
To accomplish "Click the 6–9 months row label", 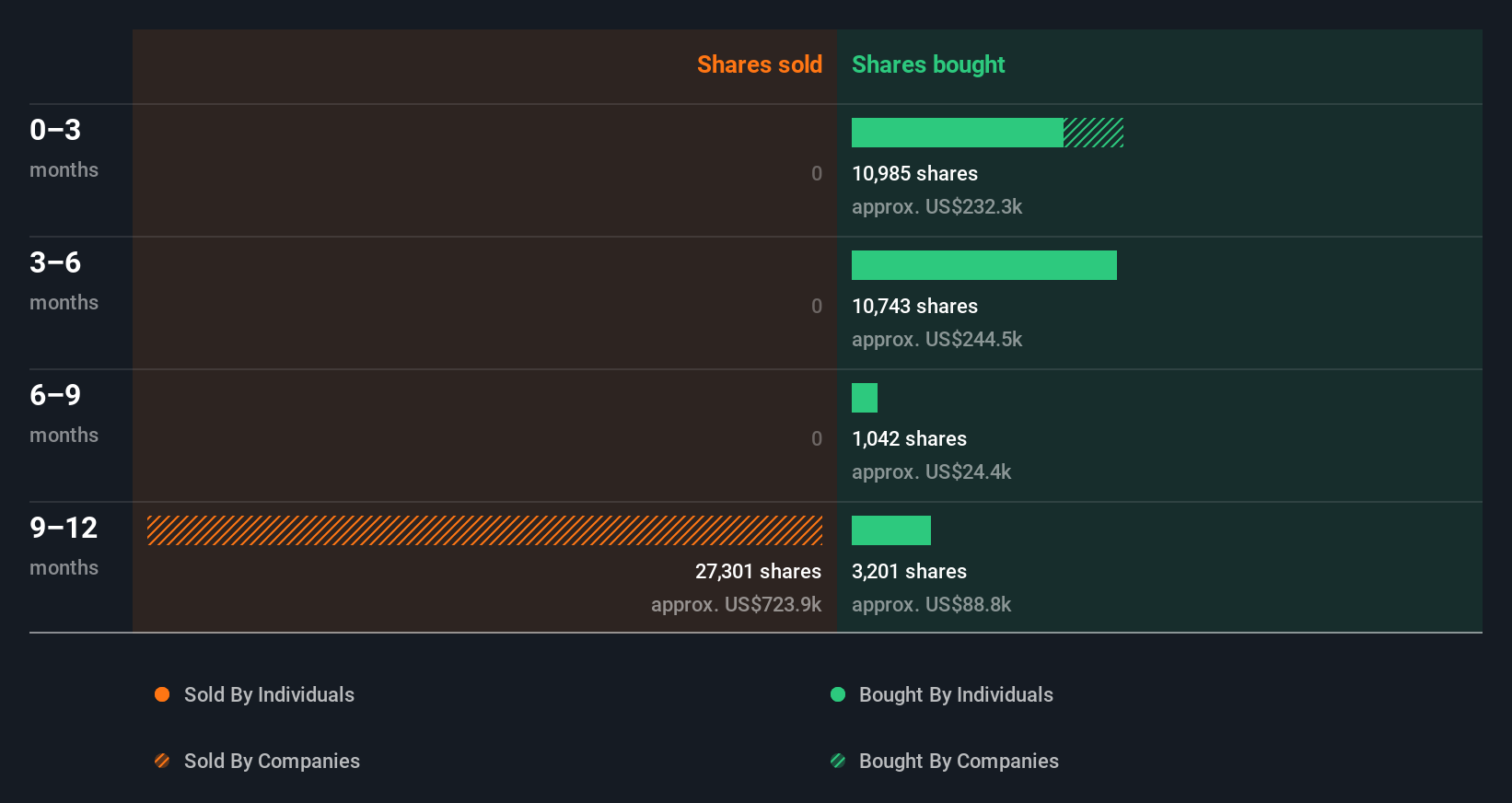I will click(x=64, y=413).
